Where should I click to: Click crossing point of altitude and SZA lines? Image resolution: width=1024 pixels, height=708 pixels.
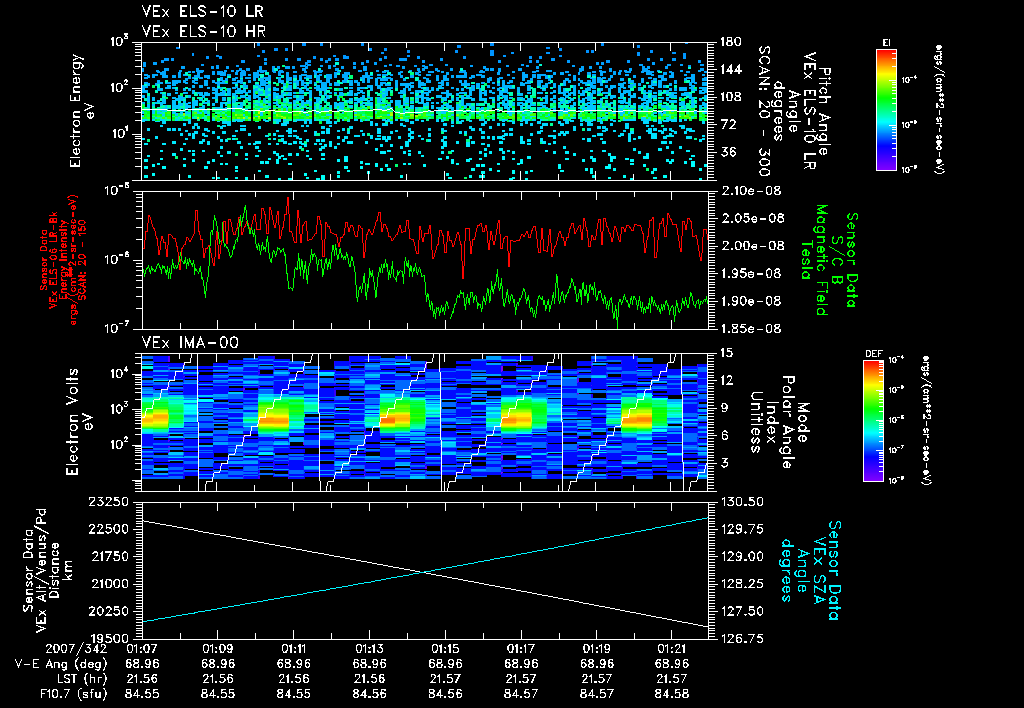tap(425, 573)
